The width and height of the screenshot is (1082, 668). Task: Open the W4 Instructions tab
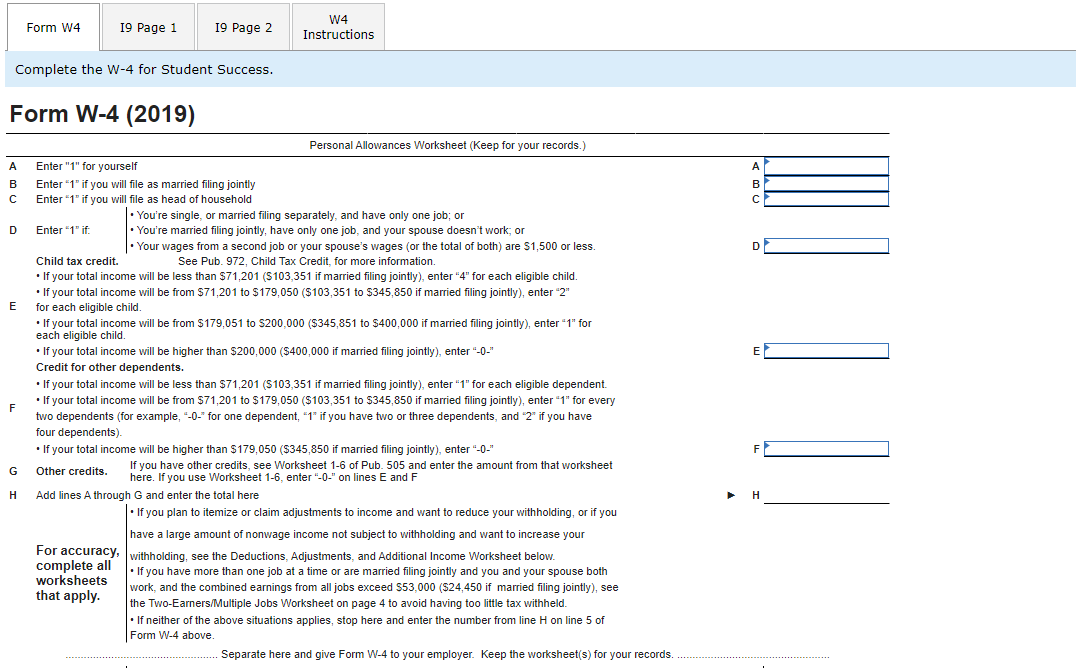[337, 26]
